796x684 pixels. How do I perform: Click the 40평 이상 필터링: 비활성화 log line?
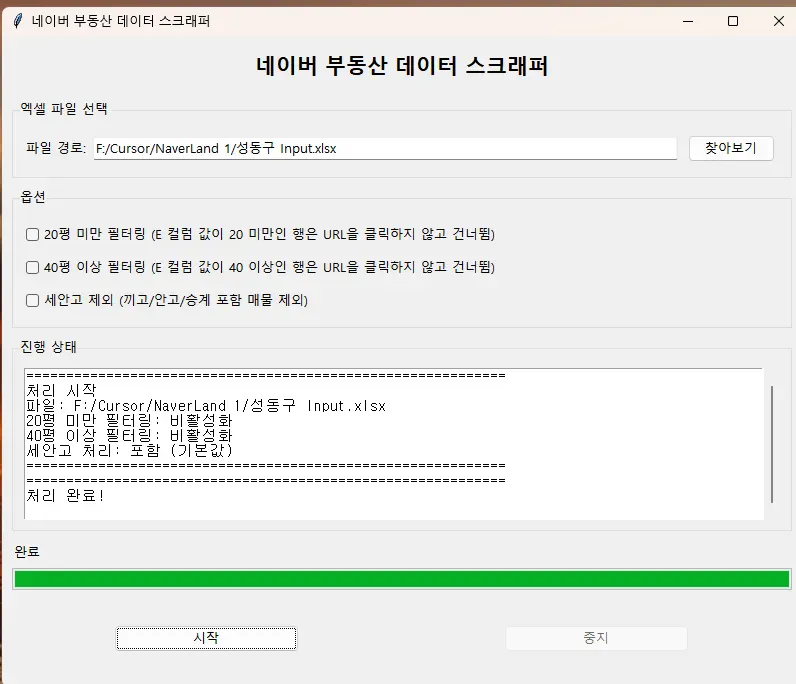(129, 435)
